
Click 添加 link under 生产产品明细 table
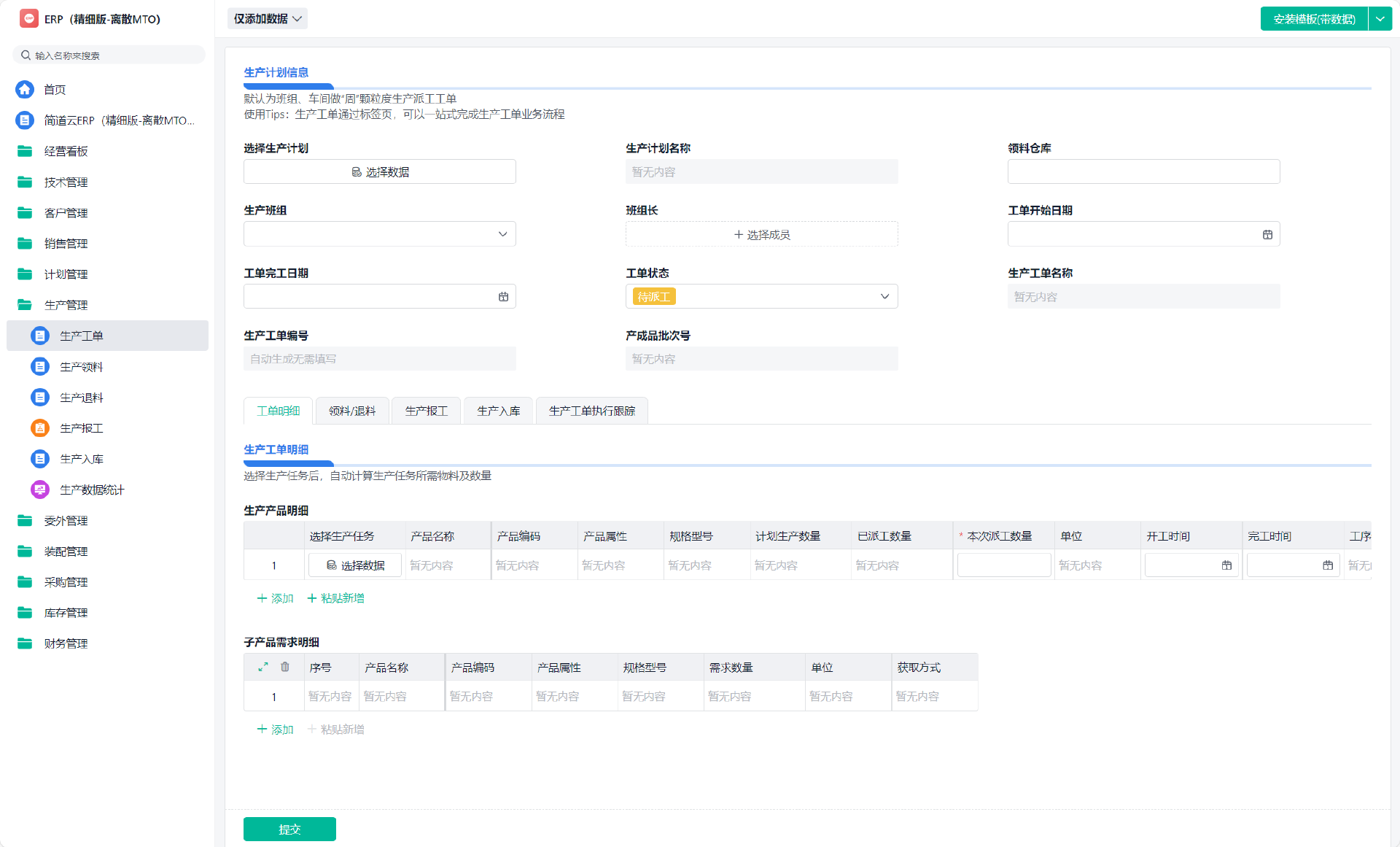click(x=276, y=598)
